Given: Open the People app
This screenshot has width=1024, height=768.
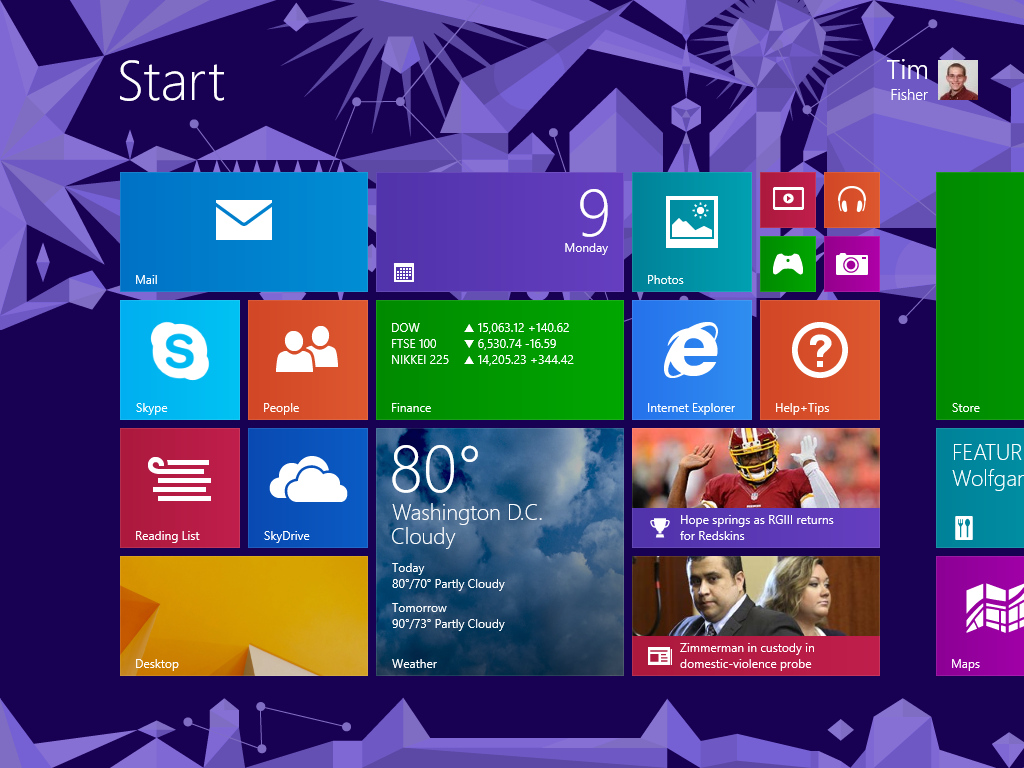Looking at the screenshot, I should pos(307,360).
